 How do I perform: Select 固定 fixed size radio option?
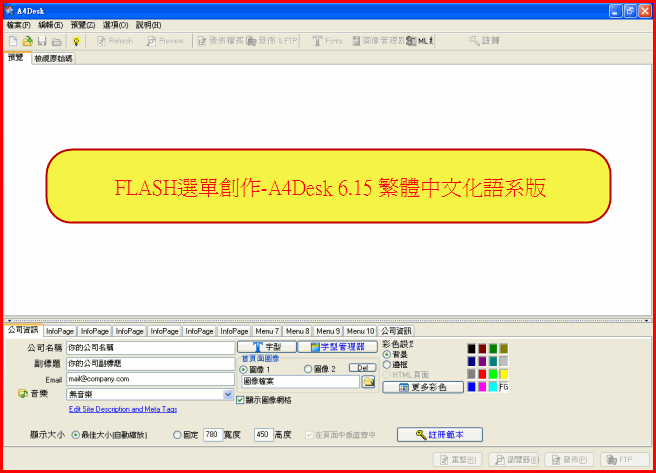click(177, 435)
